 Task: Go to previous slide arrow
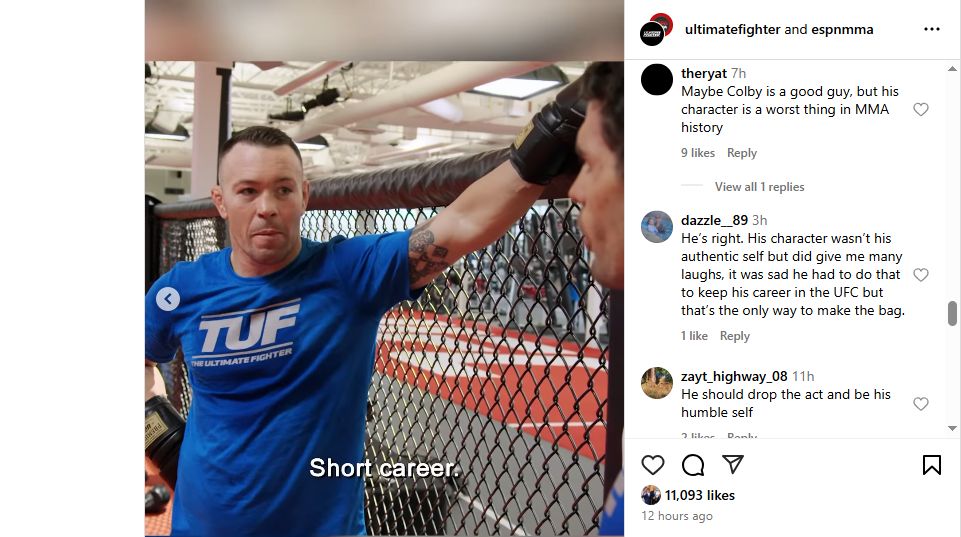coord(168,299)
